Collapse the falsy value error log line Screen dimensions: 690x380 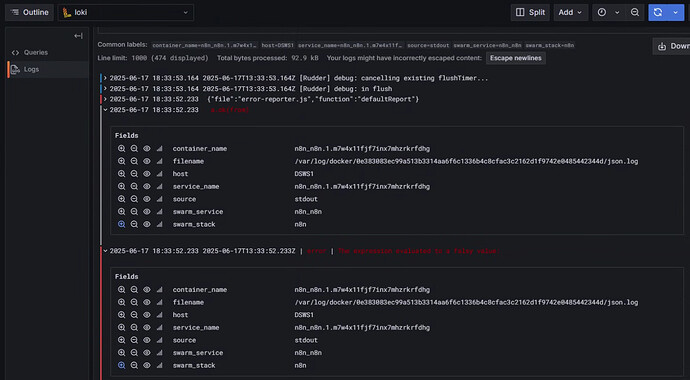105,251
